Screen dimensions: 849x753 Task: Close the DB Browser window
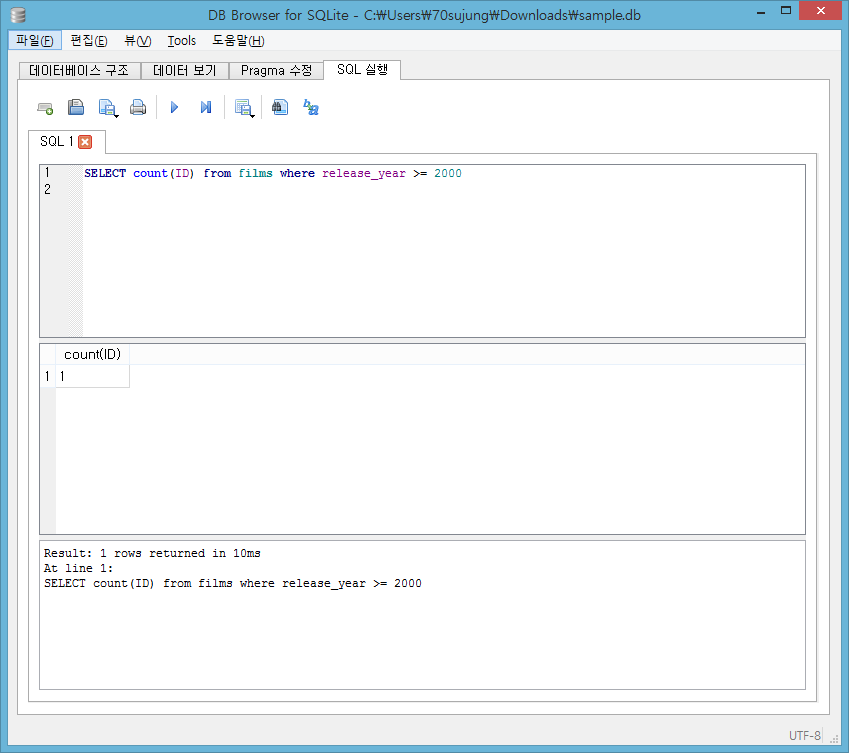[x=820, y=11]
